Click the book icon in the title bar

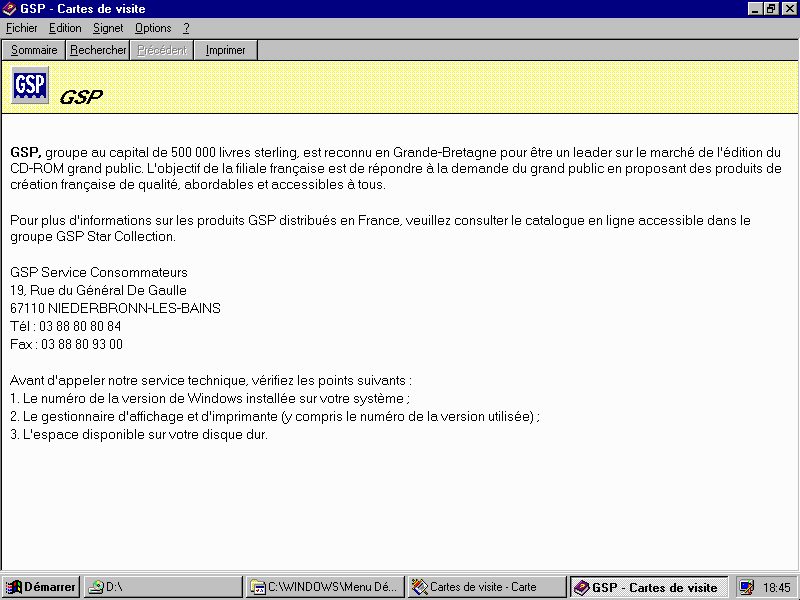pos(9,9)
